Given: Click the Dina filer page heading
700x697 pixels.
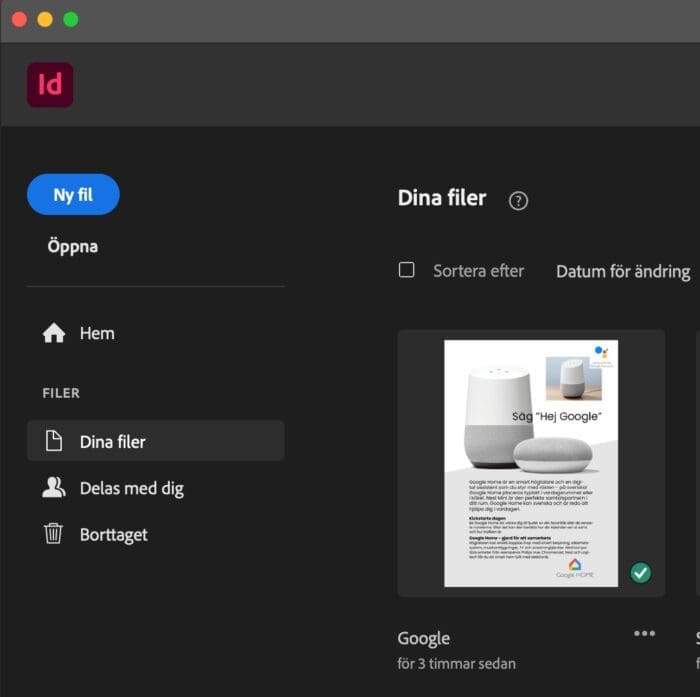Looking at the screenshot, I should click(442, 198).
